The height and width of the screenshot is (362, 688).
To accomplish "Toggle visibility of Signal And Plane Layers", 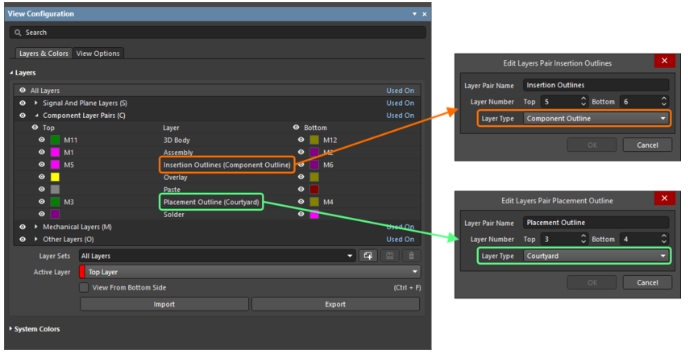I will (x=22, y=103).
